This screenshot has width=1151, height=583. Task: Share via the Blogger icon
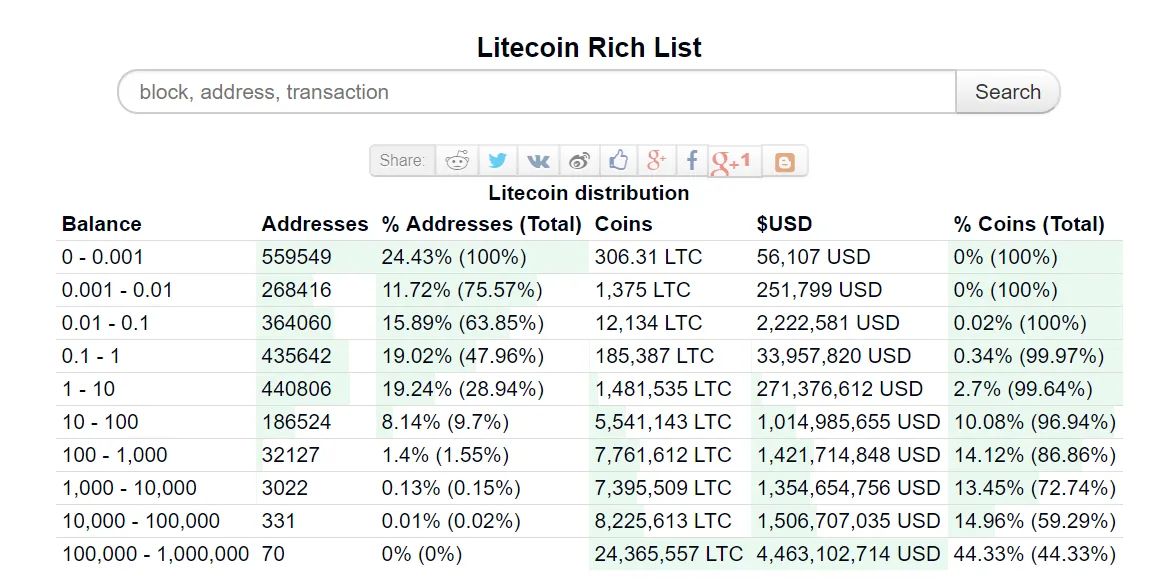(784, 161)
